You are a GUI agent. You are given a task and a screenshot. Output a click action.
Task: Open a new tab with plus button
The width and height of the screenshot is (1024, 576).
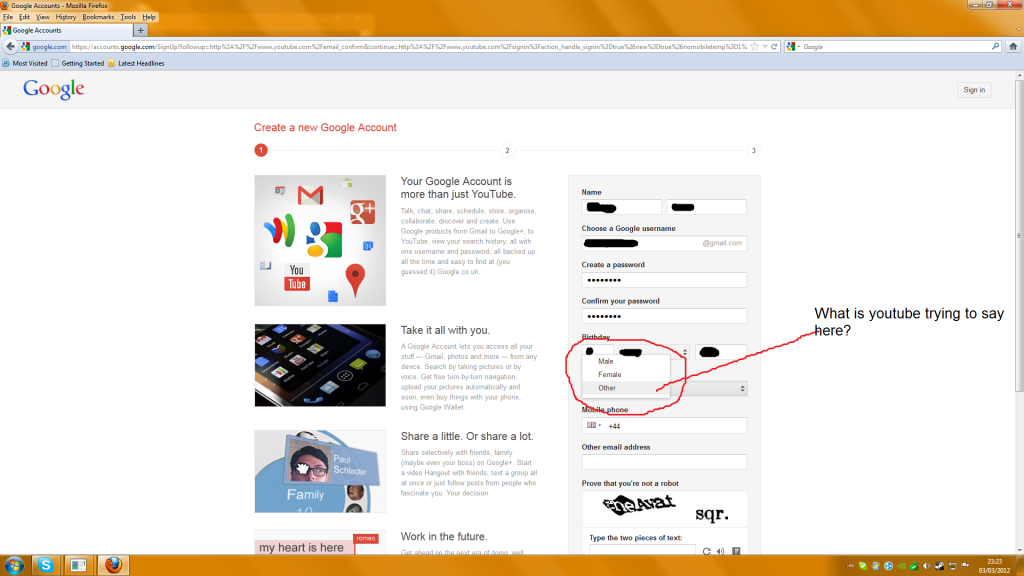click(140, 31)
